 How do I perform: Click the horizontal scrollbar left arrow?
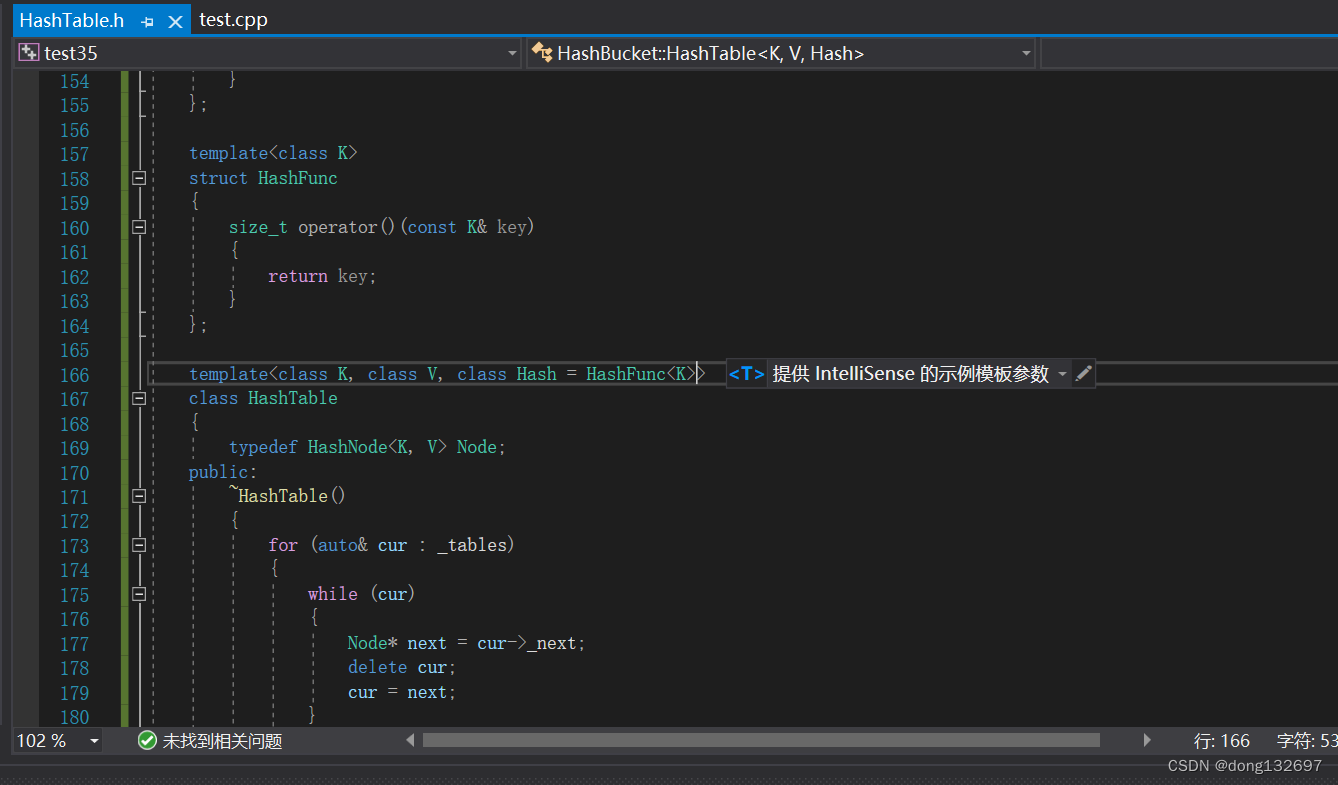point(410,741)
